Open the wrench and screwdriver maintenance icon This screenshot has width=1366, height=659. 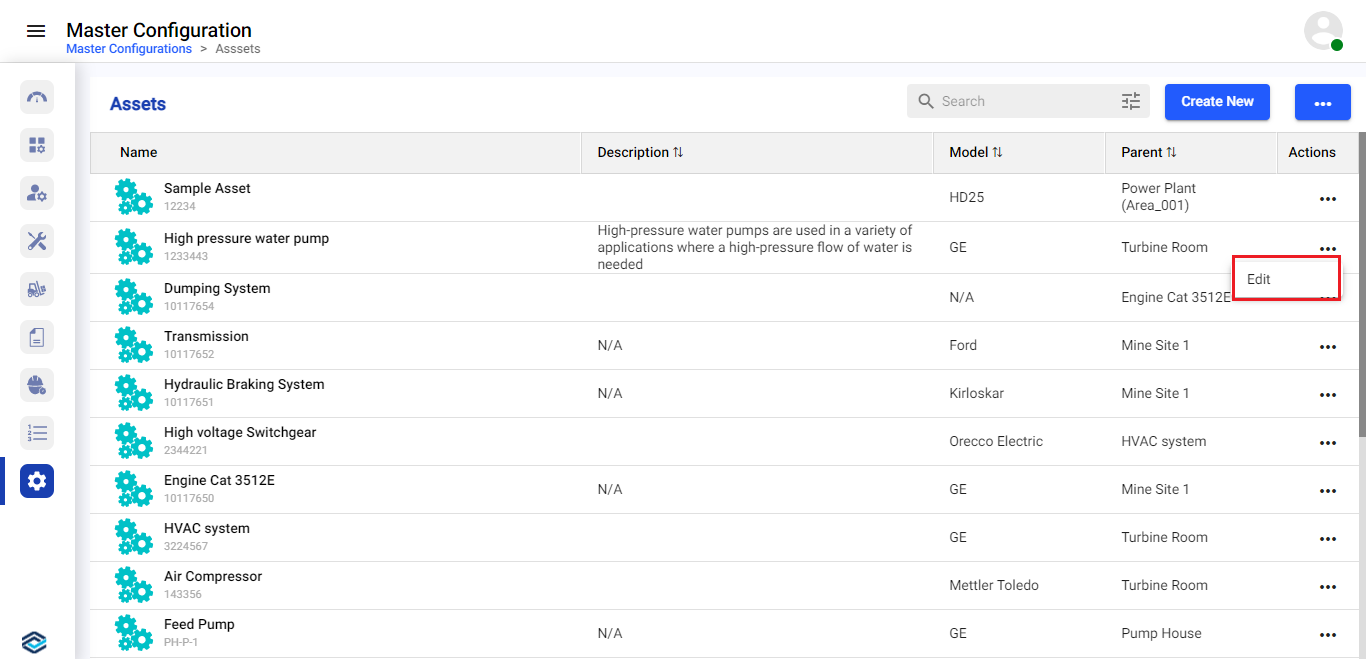(37, 241)
